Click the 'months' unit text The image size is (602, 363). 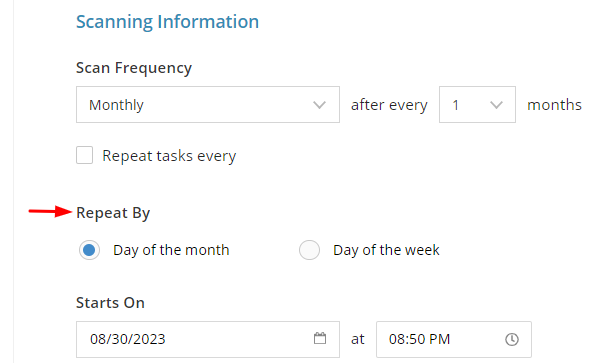554,104
